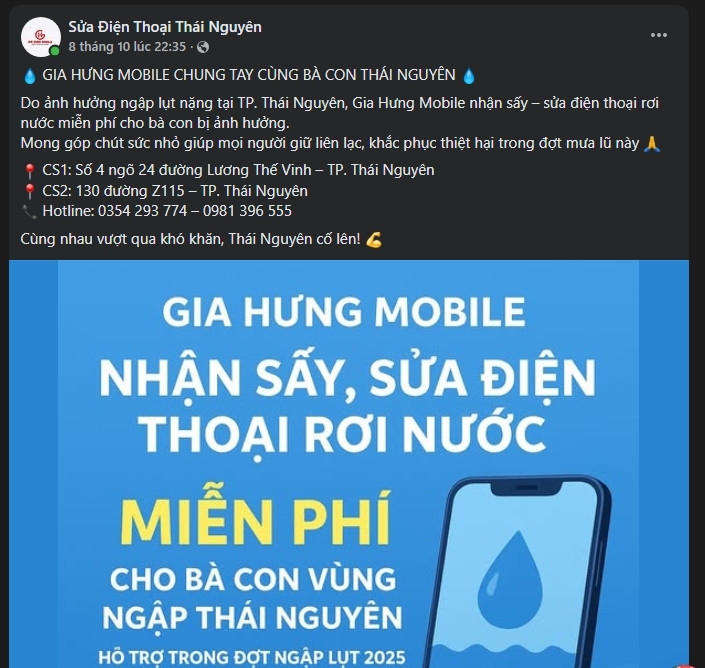The image size is (705, 668).
Task: Click hotline number 0354 293 774
Action: click(x=142, y=211)
